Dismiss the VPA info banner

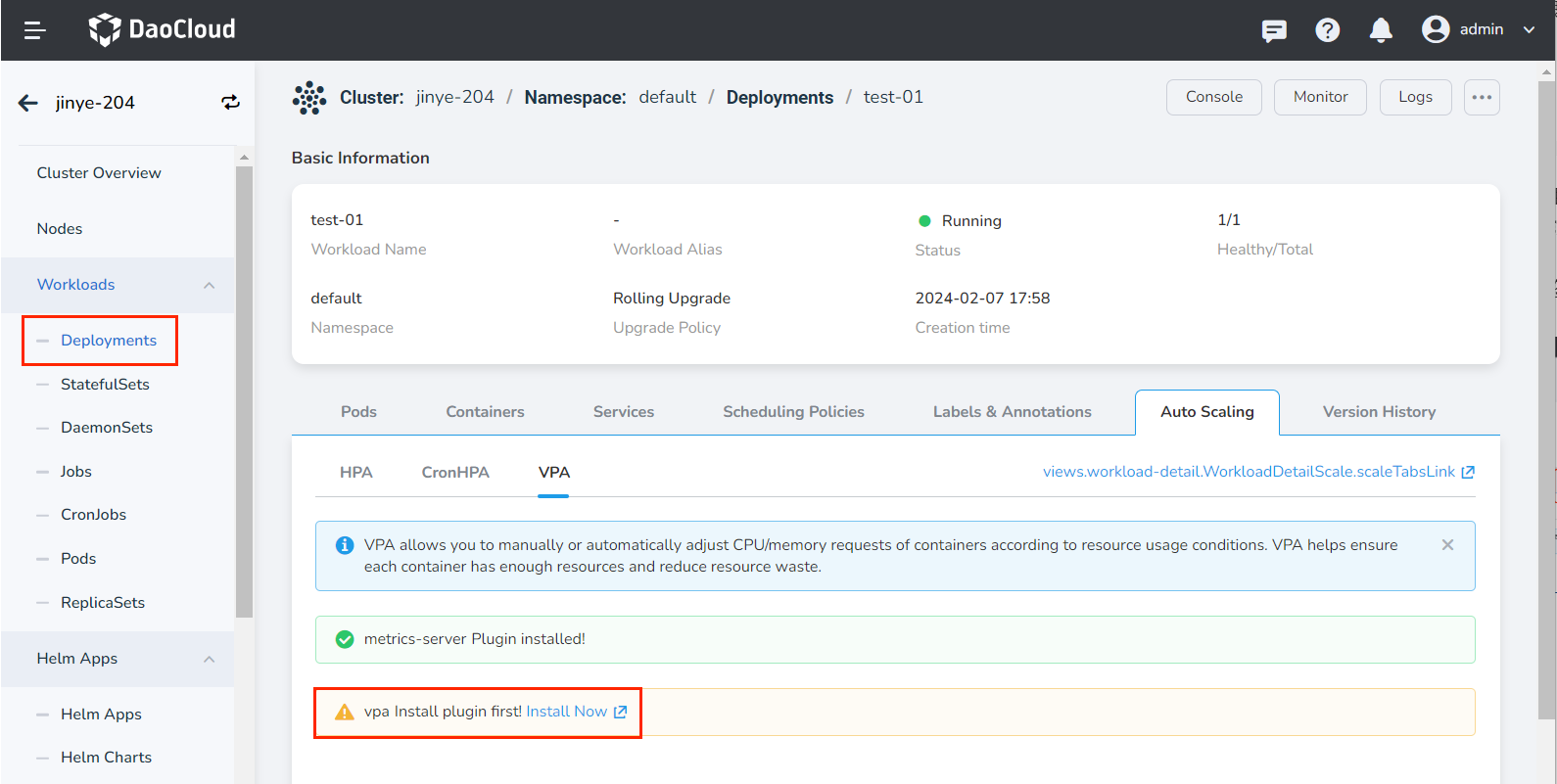pyautogui.click(x=1447, y=545)
